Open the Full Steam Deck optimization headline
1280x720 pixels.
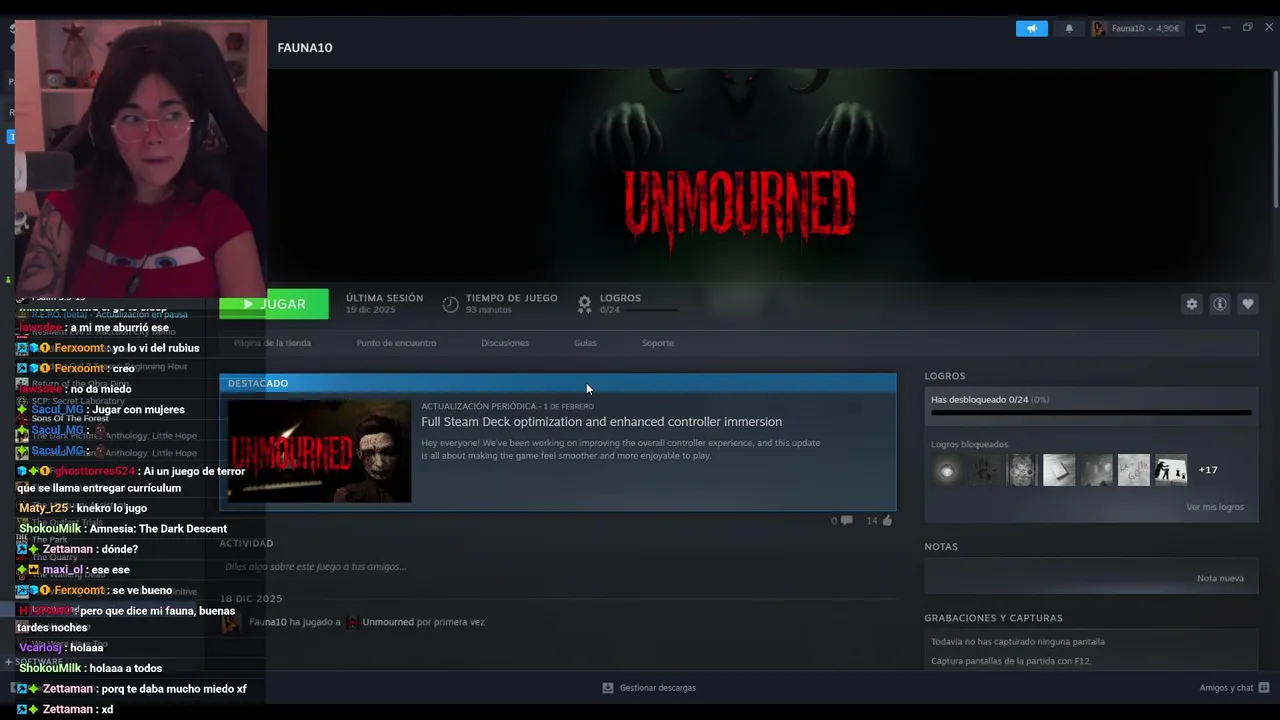point(601,422)
